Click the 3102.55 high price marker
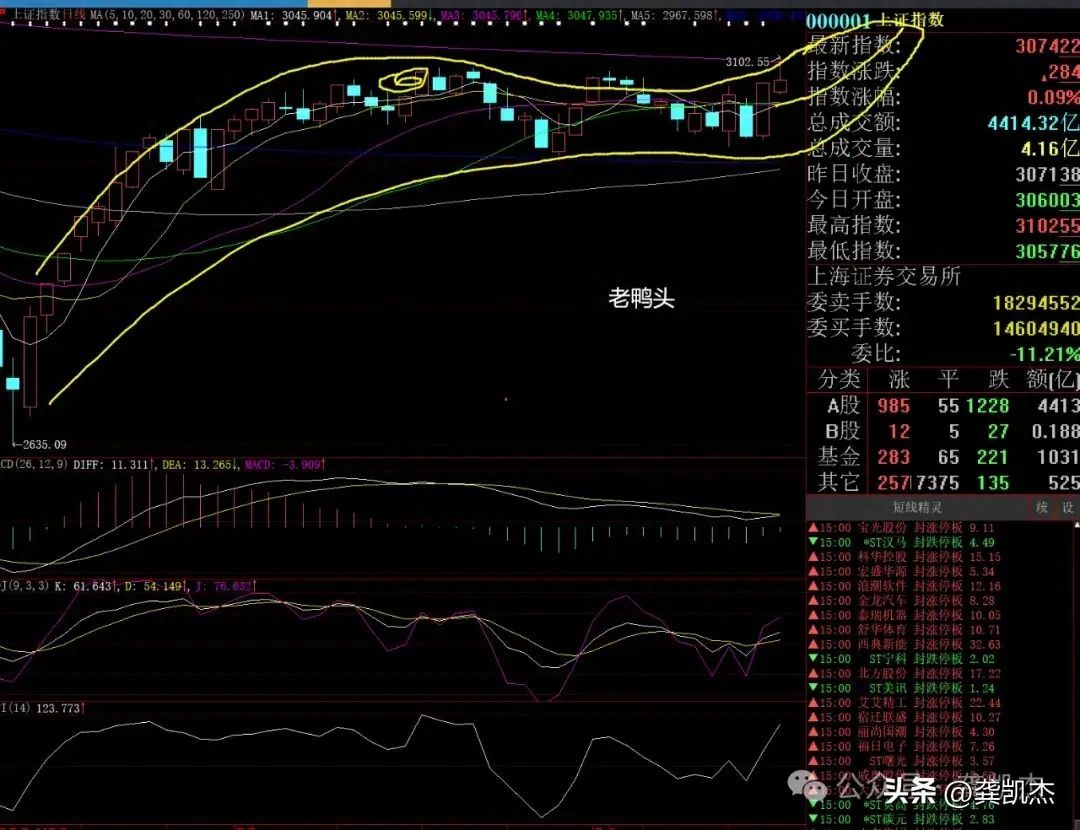 point(749,62)
